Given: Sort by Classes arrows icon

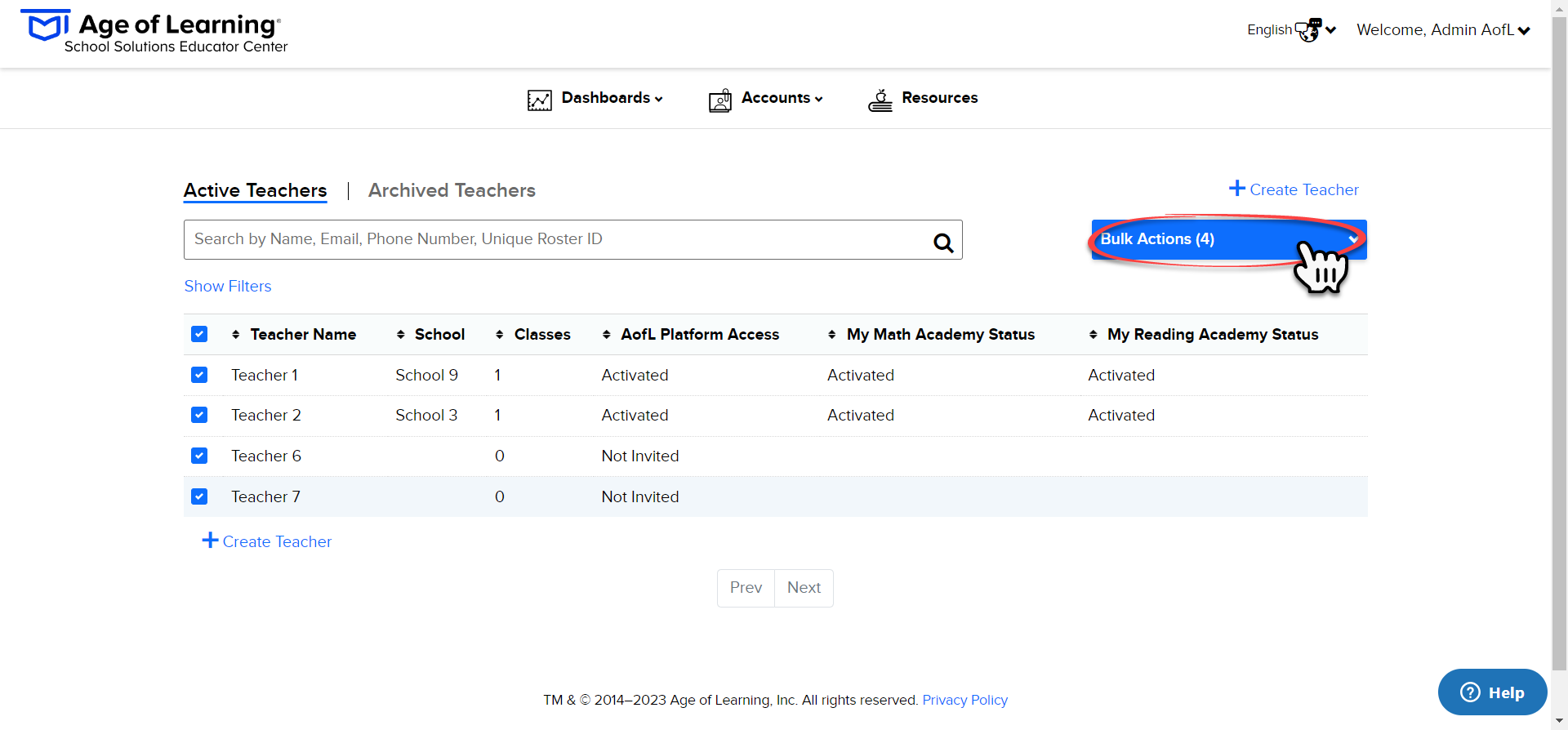Looking at the screenshot, I should coord(500,335).
